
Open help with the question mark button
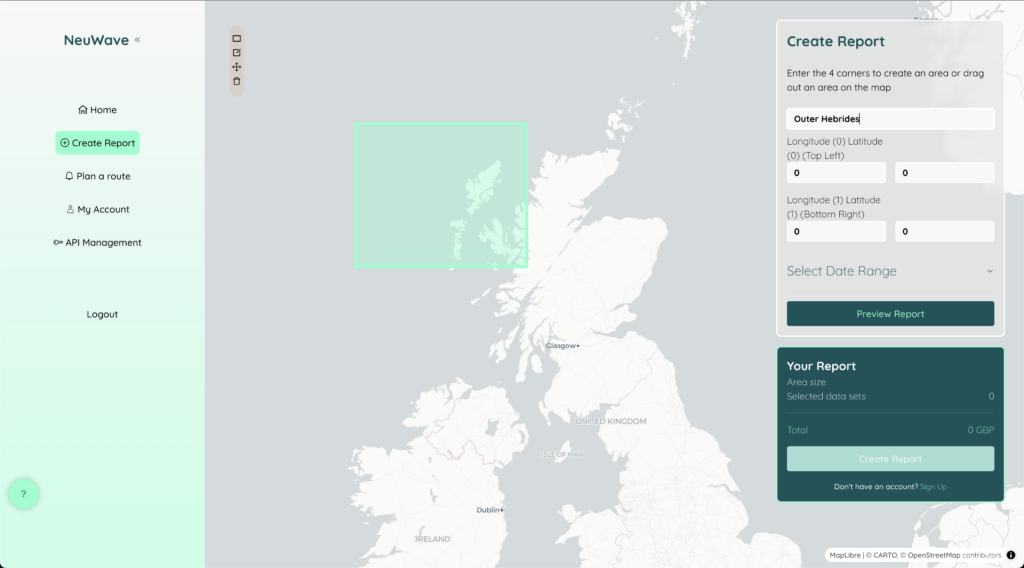[x=24, y=493]
